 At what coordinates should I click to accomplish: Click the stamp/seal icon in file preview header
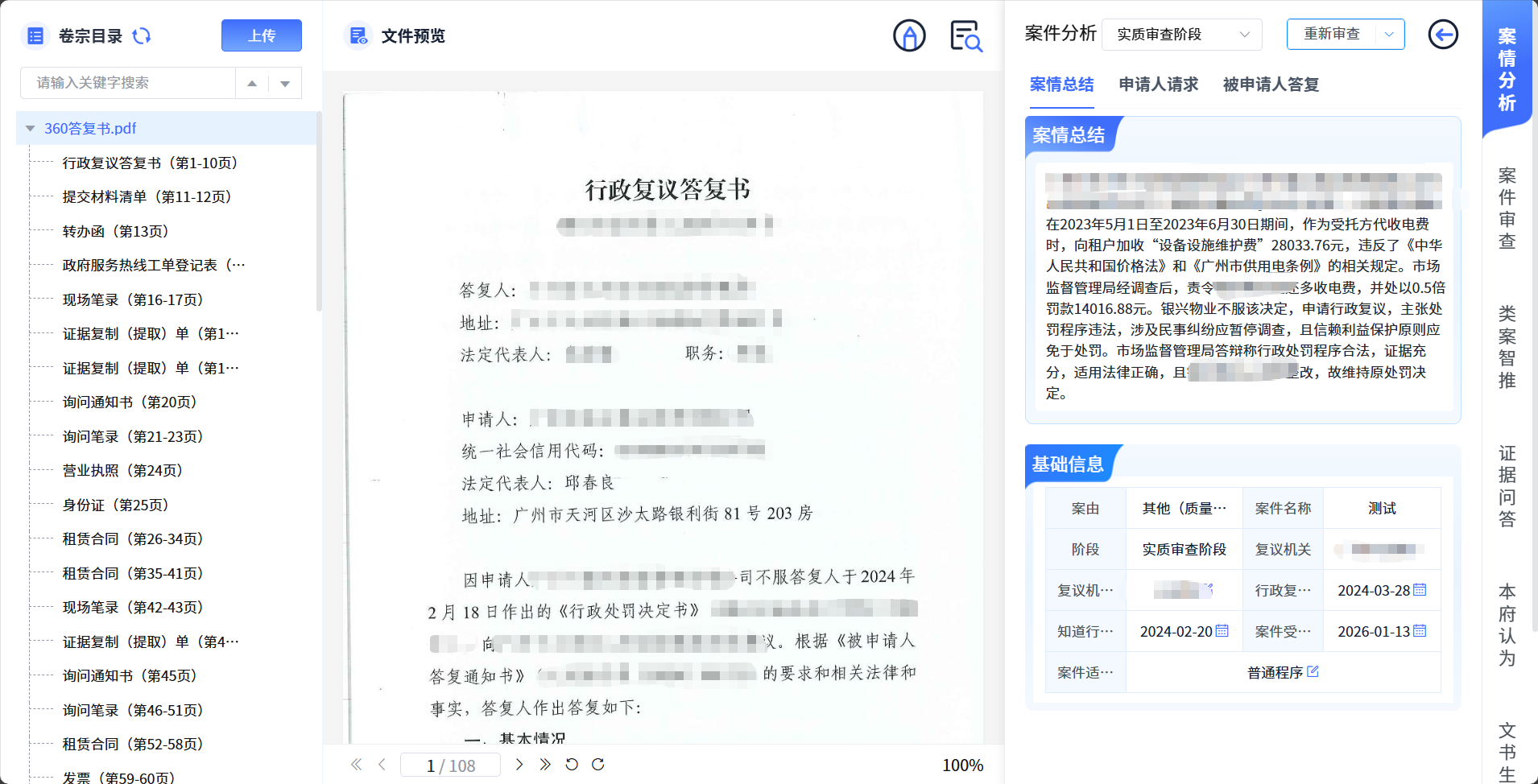click(x=909, y=36)
